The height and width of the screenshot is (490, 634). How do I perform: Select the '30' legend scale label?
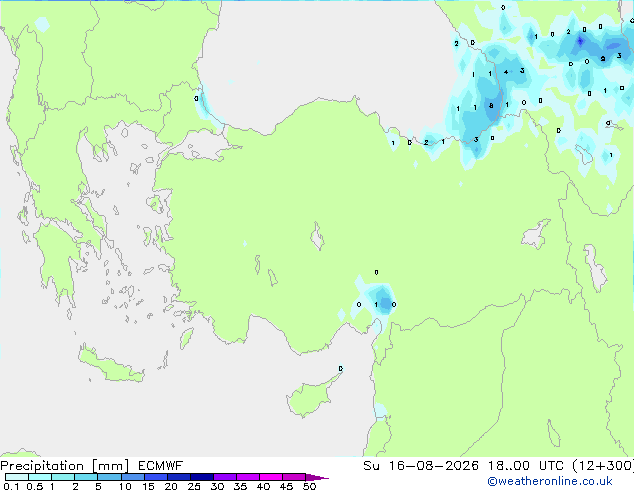217,486
